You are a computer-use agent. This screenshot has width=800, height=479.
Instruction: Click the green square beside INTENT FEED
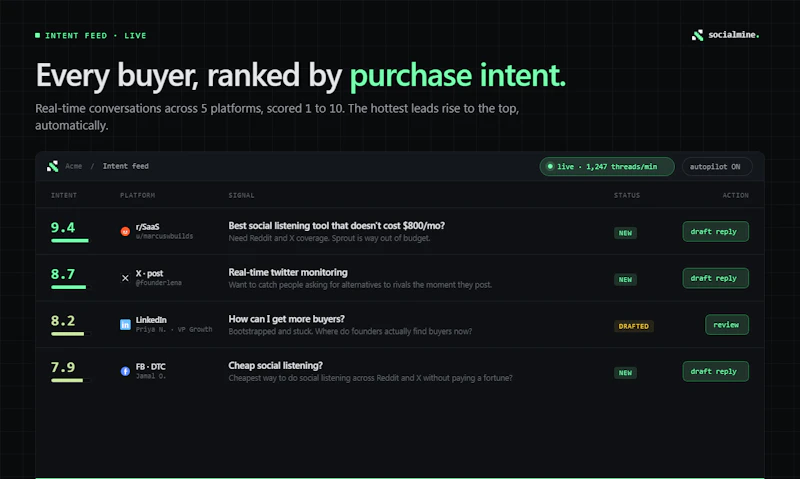coord(37,35)
